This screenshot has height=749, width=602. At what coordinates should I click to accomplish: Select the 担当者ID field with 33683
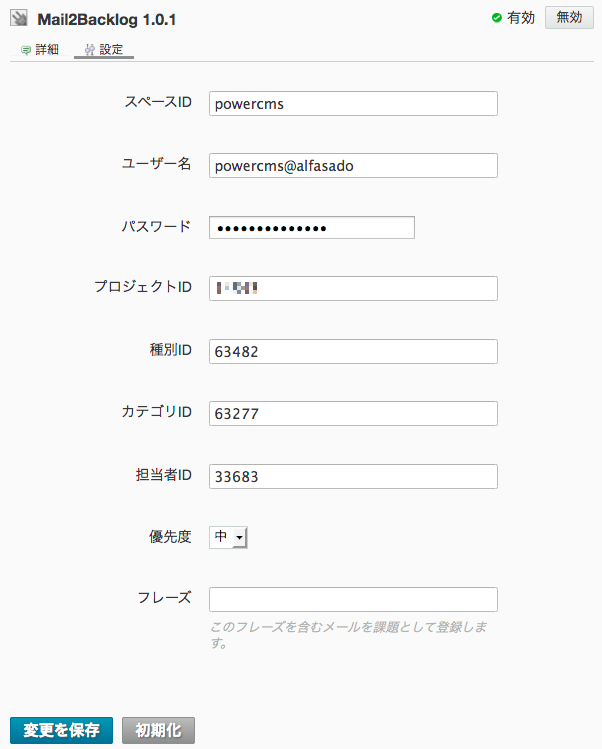click(x=353, y=476)
